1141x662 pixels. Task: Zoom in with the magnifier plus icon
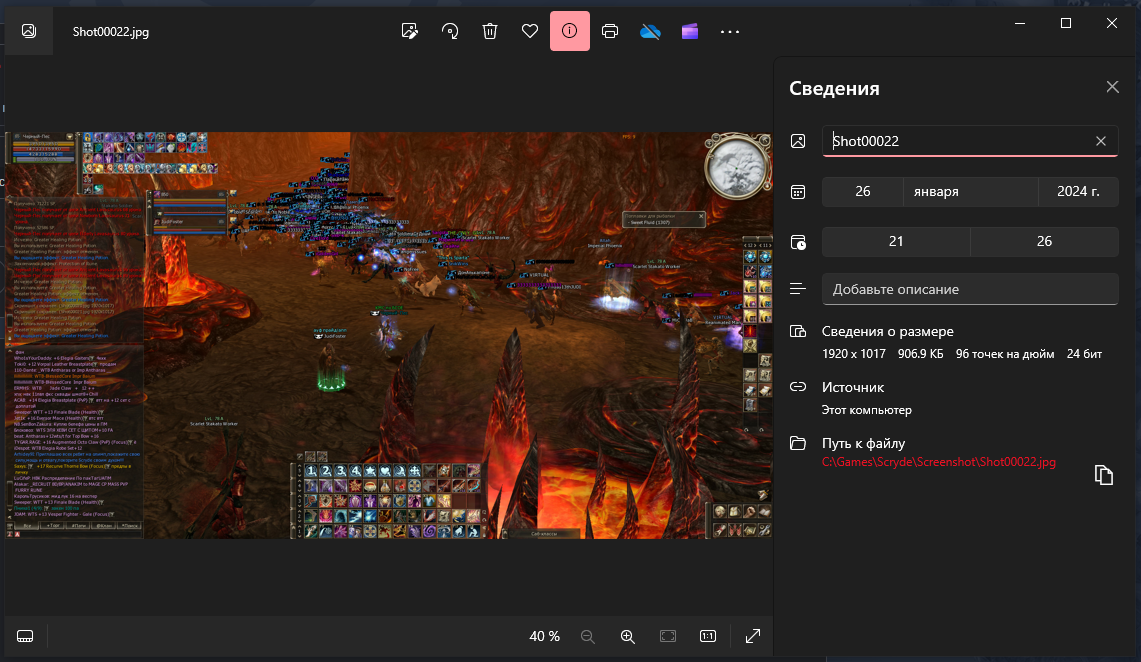pos(627,636)
